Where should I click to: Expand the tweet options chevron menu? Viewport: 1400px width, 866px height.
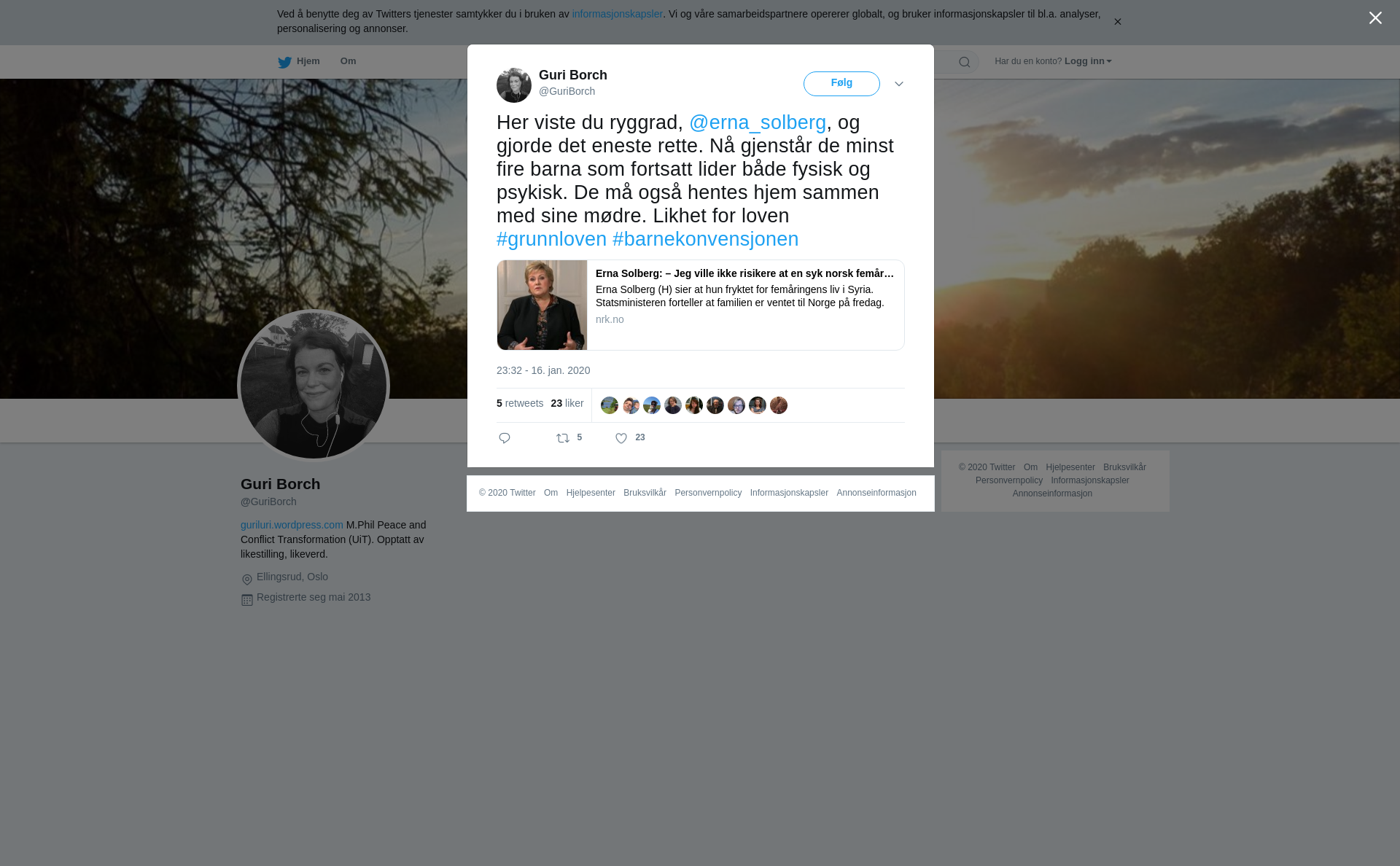[899, 84]
